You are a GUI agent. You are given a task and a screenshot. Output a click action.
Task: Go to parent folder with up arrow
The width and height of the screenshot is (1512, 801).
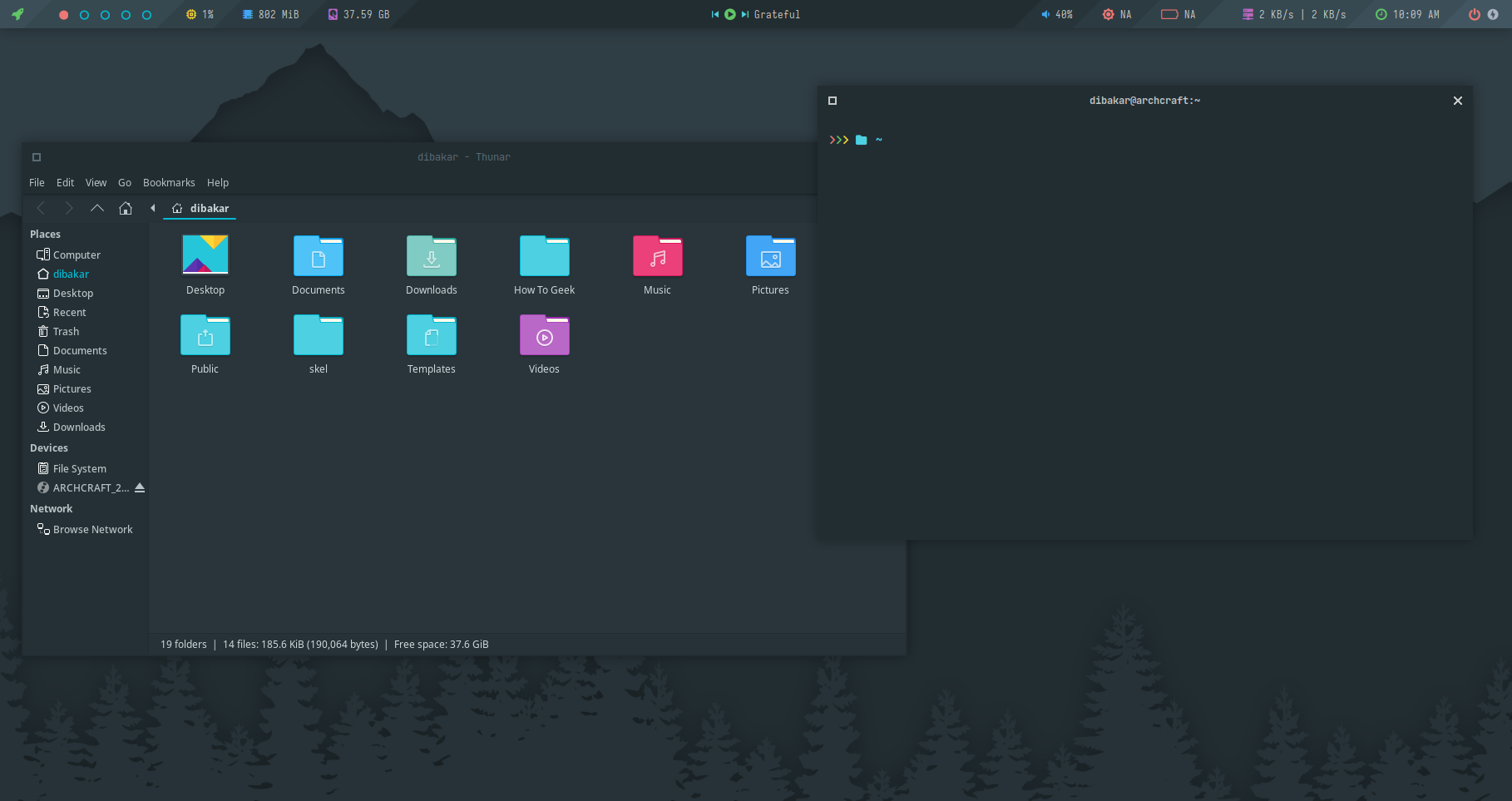(x=97, y=208)
